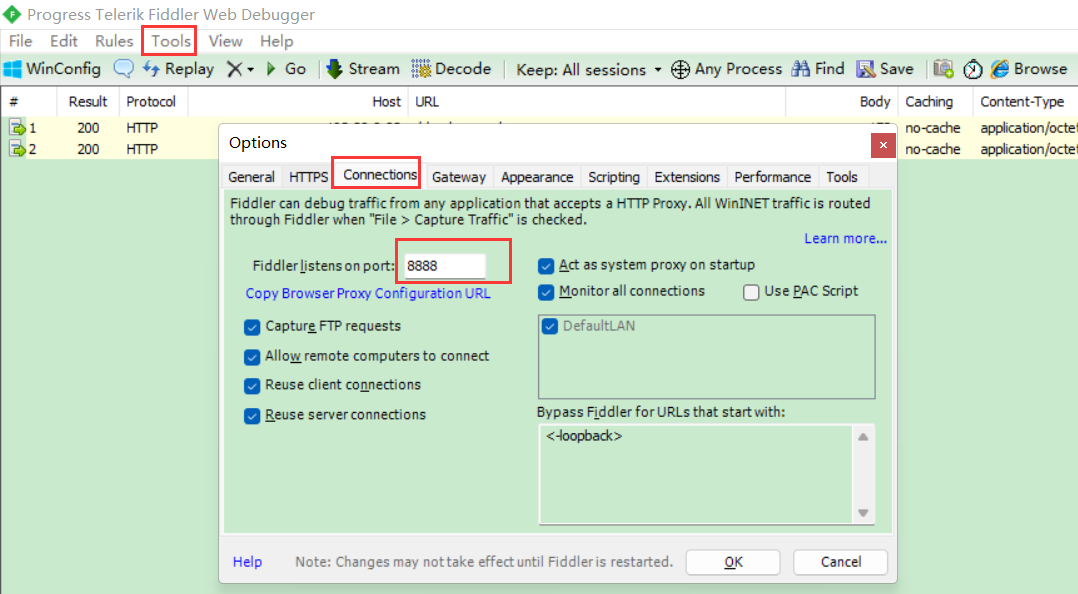The height and width of the screenshot is (594, 1078).
Task: Switch to the Scripting tab
Action: pyautogui.click(x=613, y=177)
